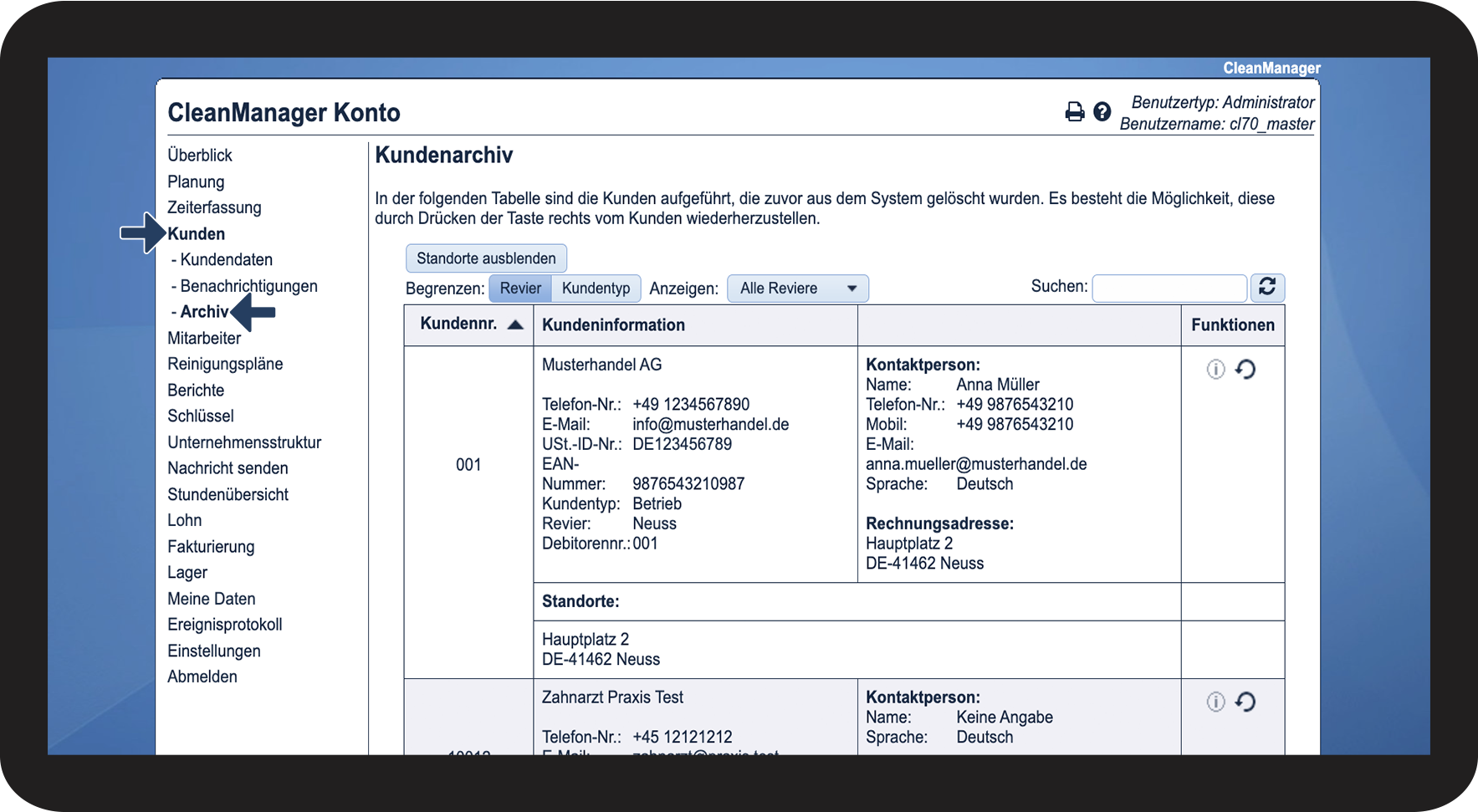Select Revier filter toggle
The image size is (1478, 812).
tap(520, 288)
